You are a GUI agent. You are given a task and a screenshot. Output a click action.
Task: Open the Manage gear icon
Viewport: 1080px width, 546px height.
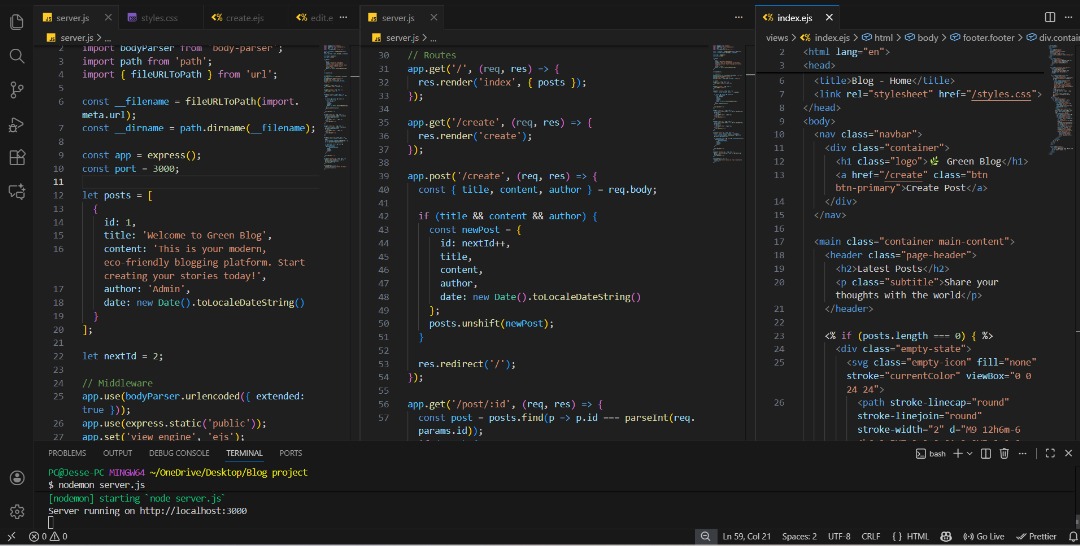coord(17,512)
